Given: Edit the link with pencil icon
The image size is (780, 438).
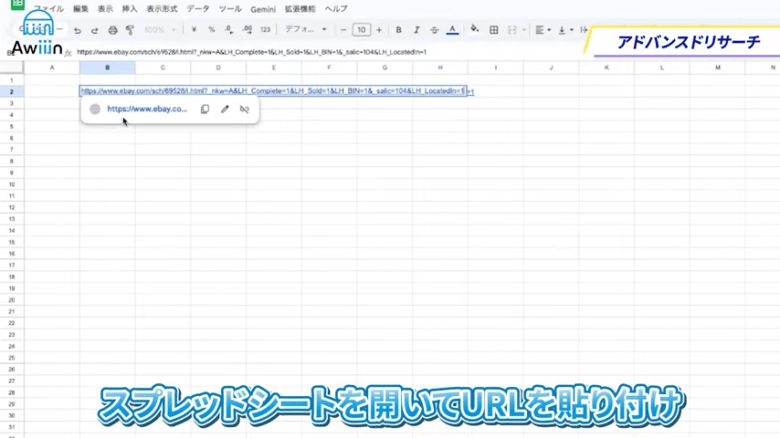Looking at the screenshot, I should 225,109.
